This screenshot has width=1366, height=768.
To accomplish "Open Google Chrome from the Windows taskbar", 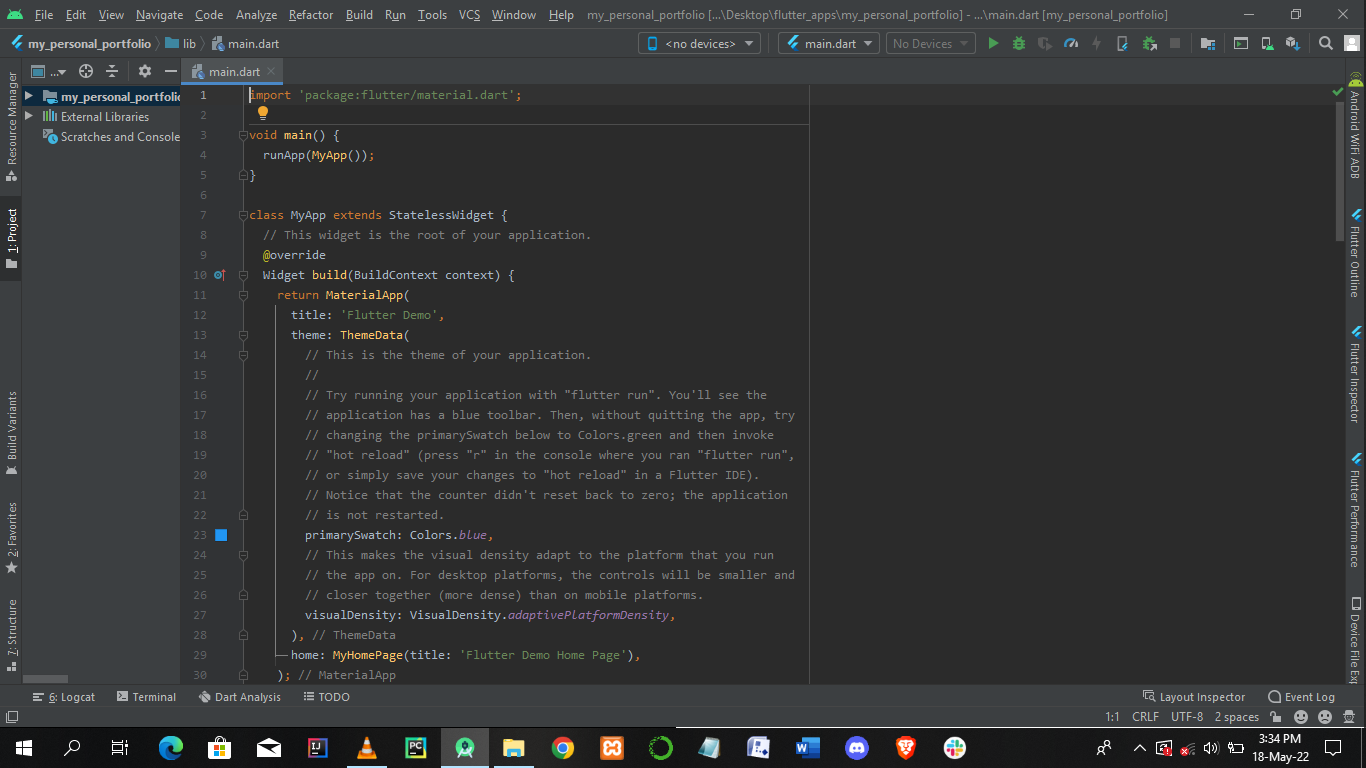I will point(563,747).
